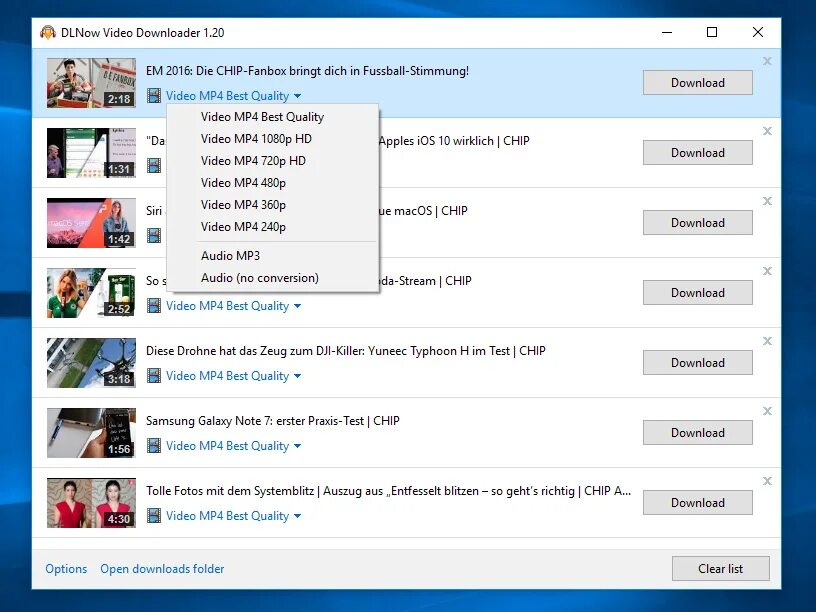The image size is (816, 612).
Task: Click film icon of Siri macOS video
Action: click(x=154, y=235)
